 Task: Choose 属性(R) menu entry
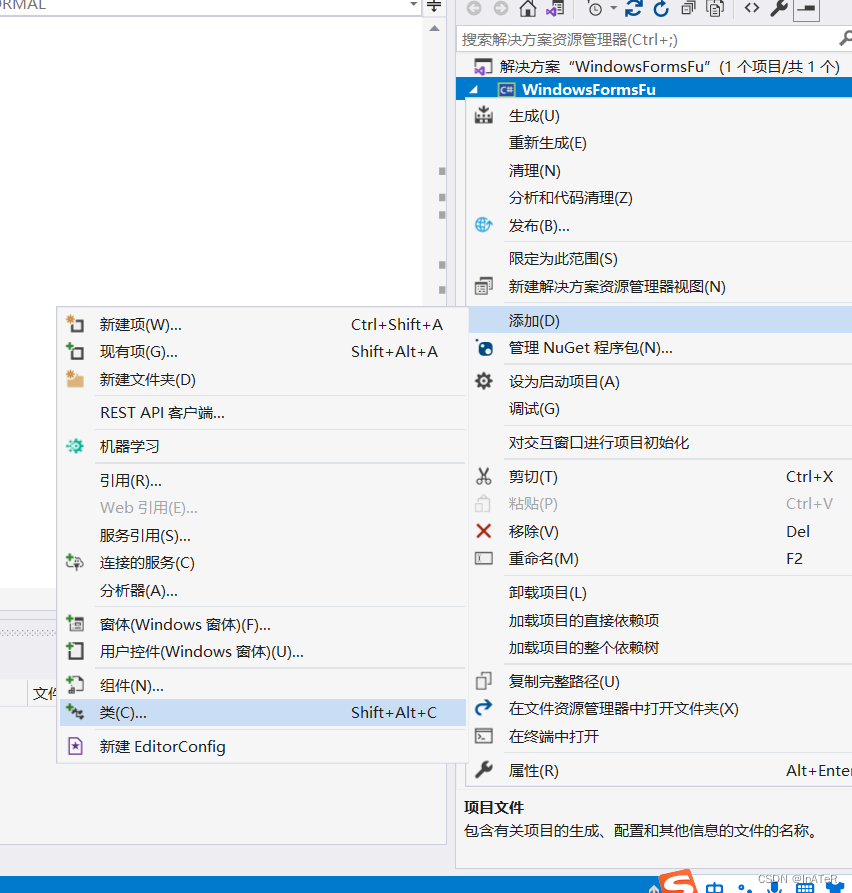[660, 771]
